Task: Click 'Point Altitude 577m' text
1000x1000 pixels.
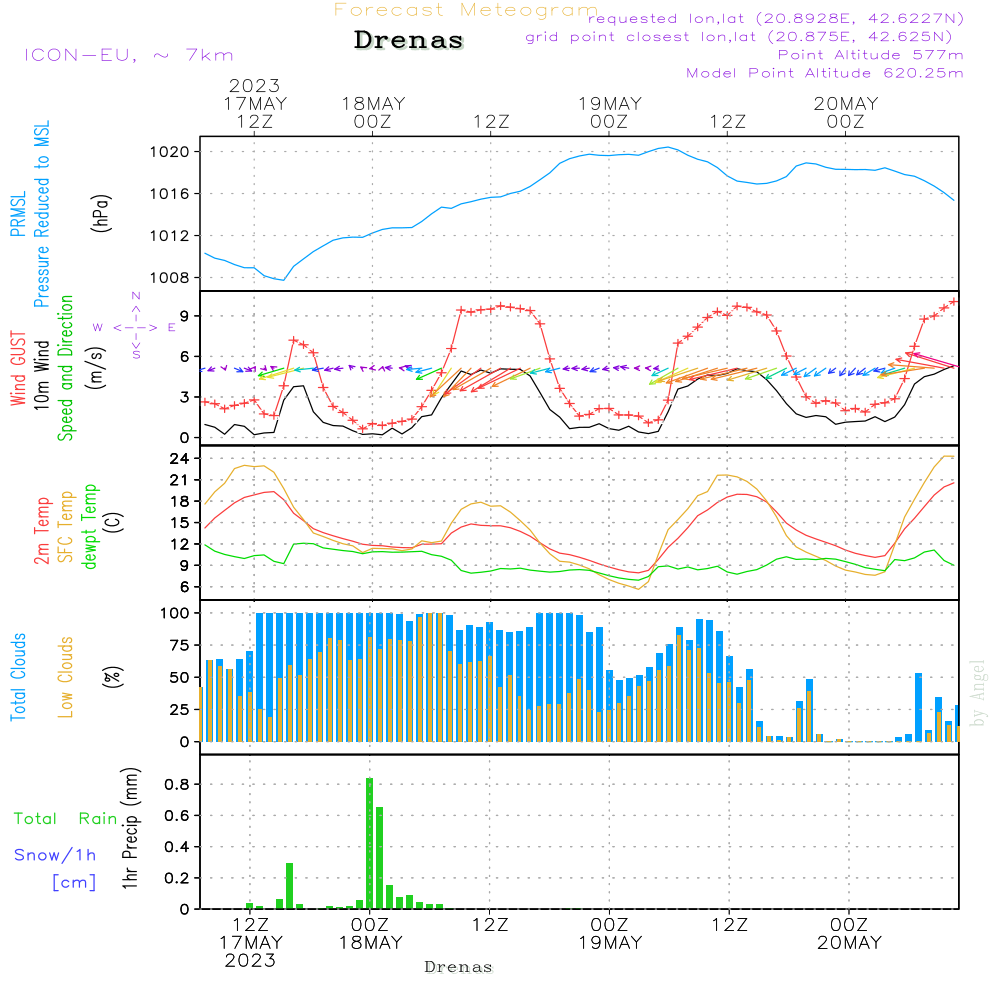Action: 870,55
